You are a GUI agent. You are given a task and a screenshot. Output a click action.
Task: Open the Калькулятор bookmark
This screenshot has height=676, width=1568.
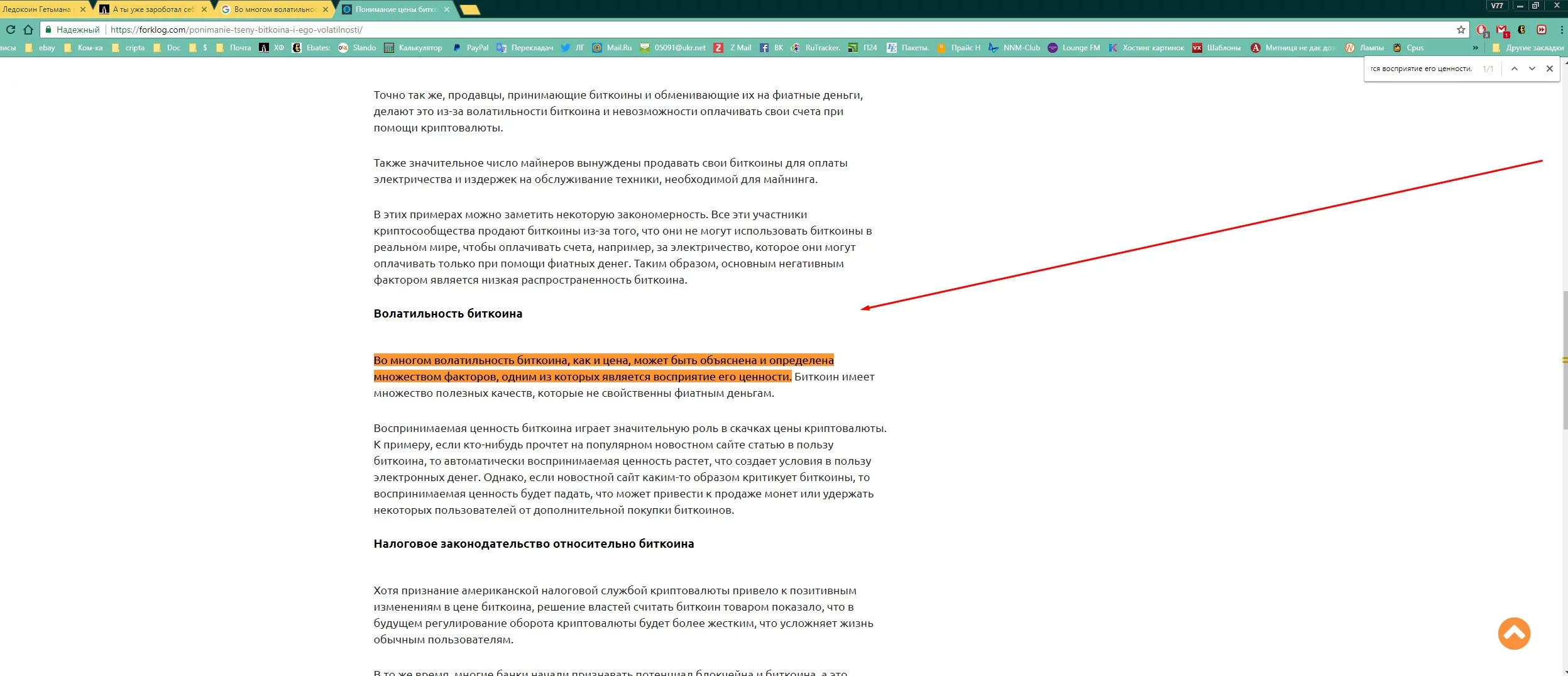click(413, 48)
